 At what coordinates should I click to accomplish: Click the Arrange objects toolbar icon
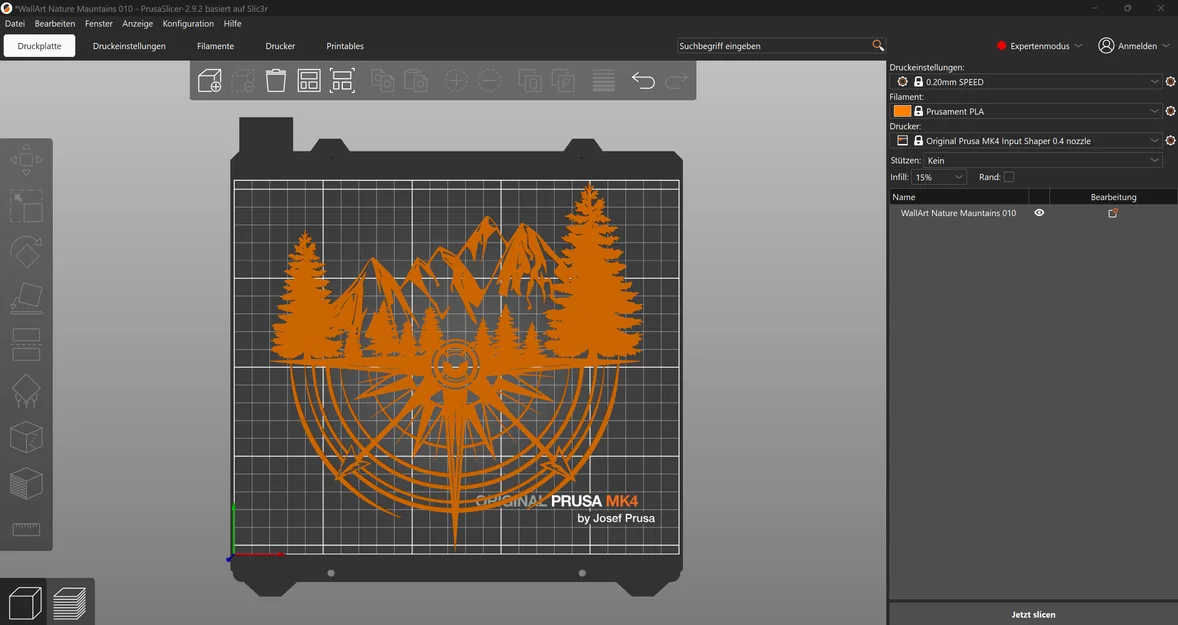pyautogui.click(x=309, y=80)
